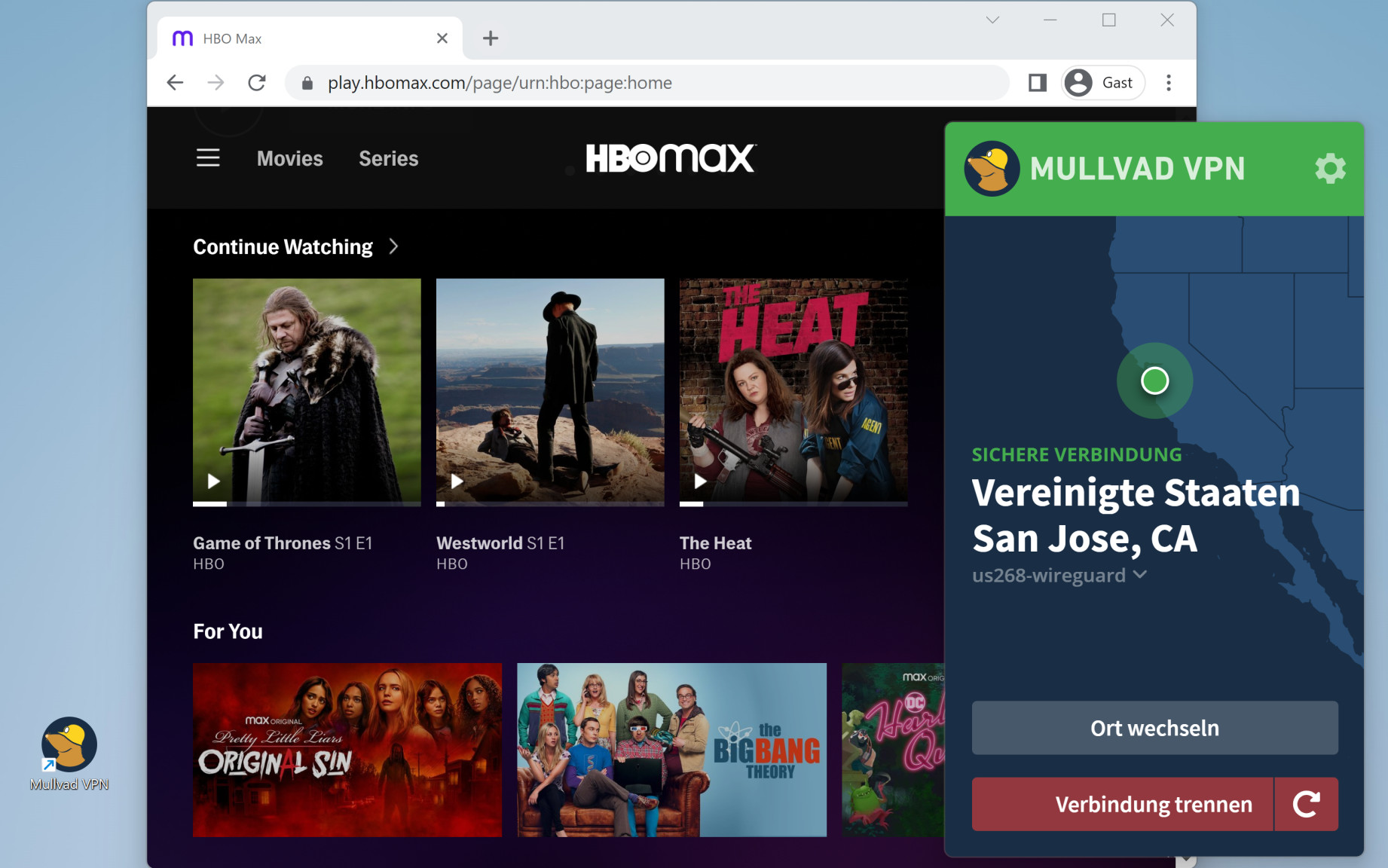This screenshot has width=1388, height=868.
Task: Click Verbindung trennen to disconnect
Action: [x=1122, y=804]
